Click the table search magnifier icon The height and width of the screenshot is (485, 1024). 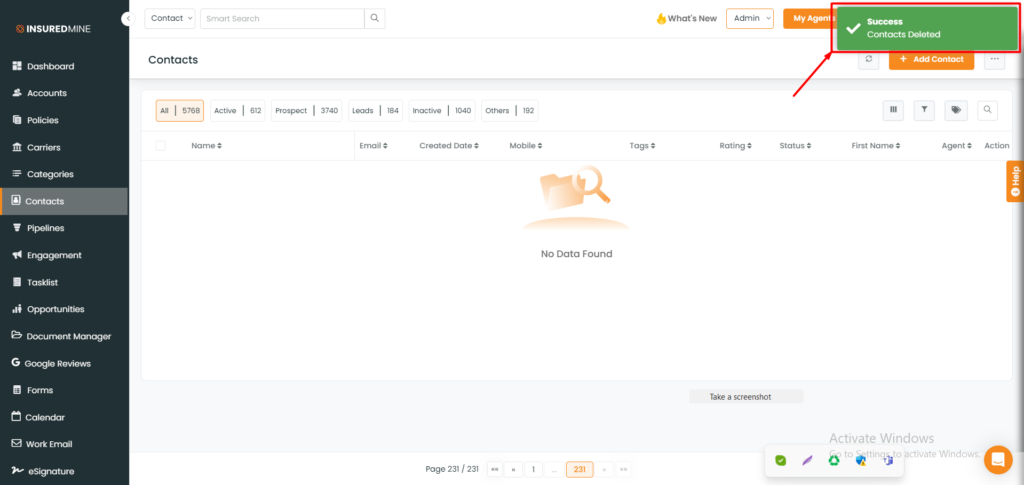987,110
